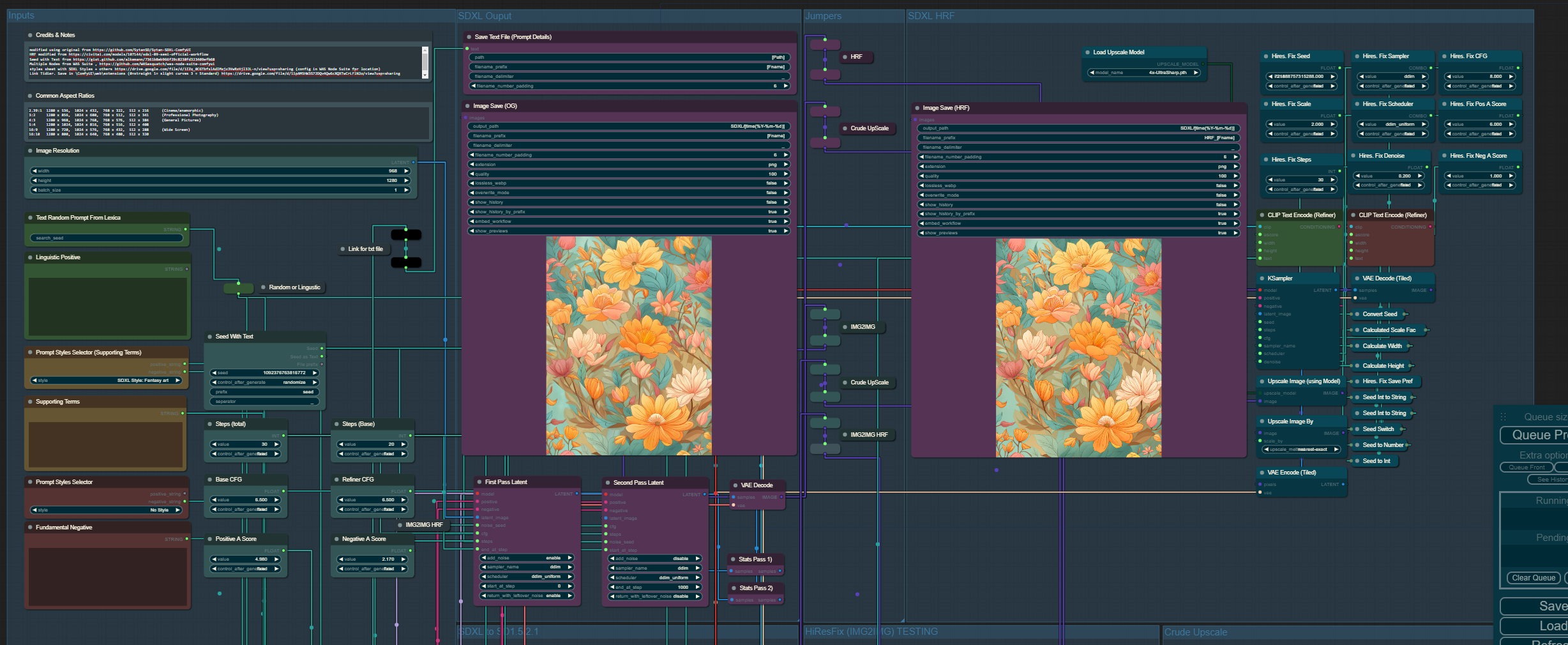Screen dimensions: 1568x645
Task: Increment batch_size using its right arrow
Action: point(405,190)
